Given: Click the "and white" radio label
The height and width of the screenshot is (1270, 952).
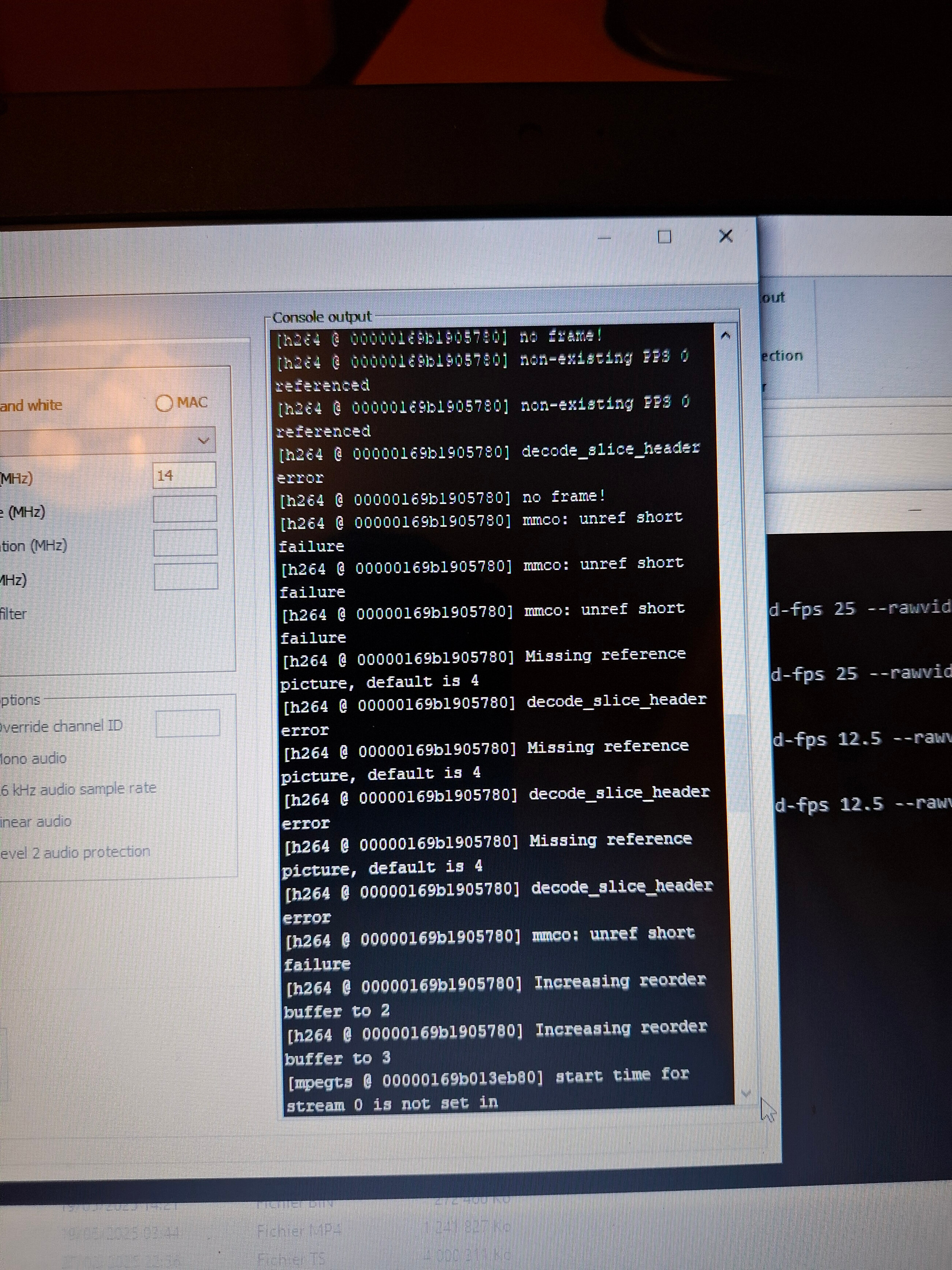Looking at the screenshot, I should click(x=31, y=406).
